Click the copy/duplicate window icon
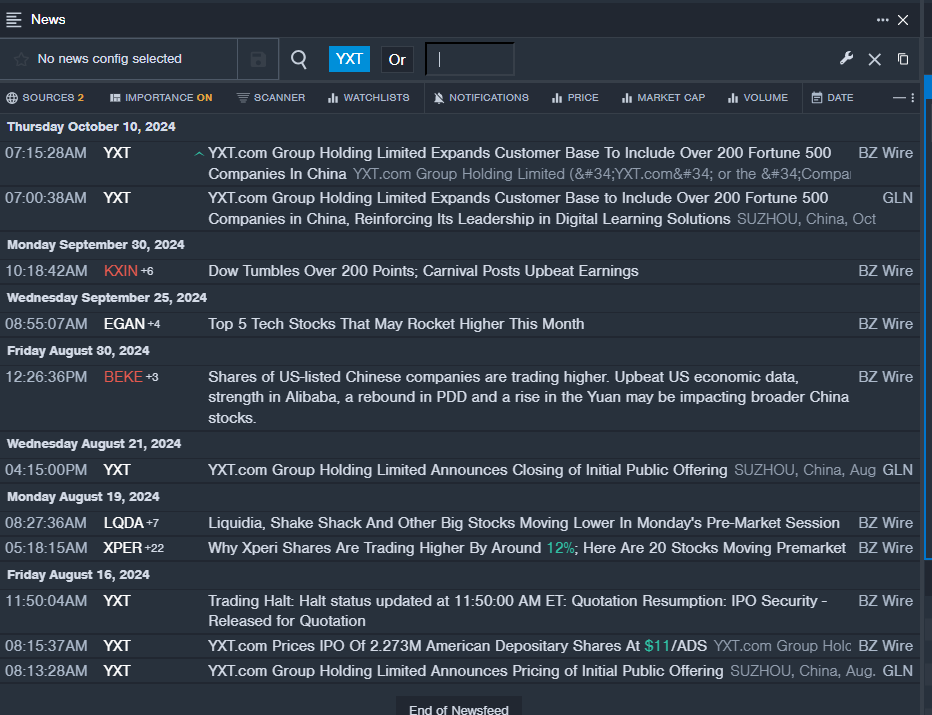Screen dimensions: 932x715 903,59
